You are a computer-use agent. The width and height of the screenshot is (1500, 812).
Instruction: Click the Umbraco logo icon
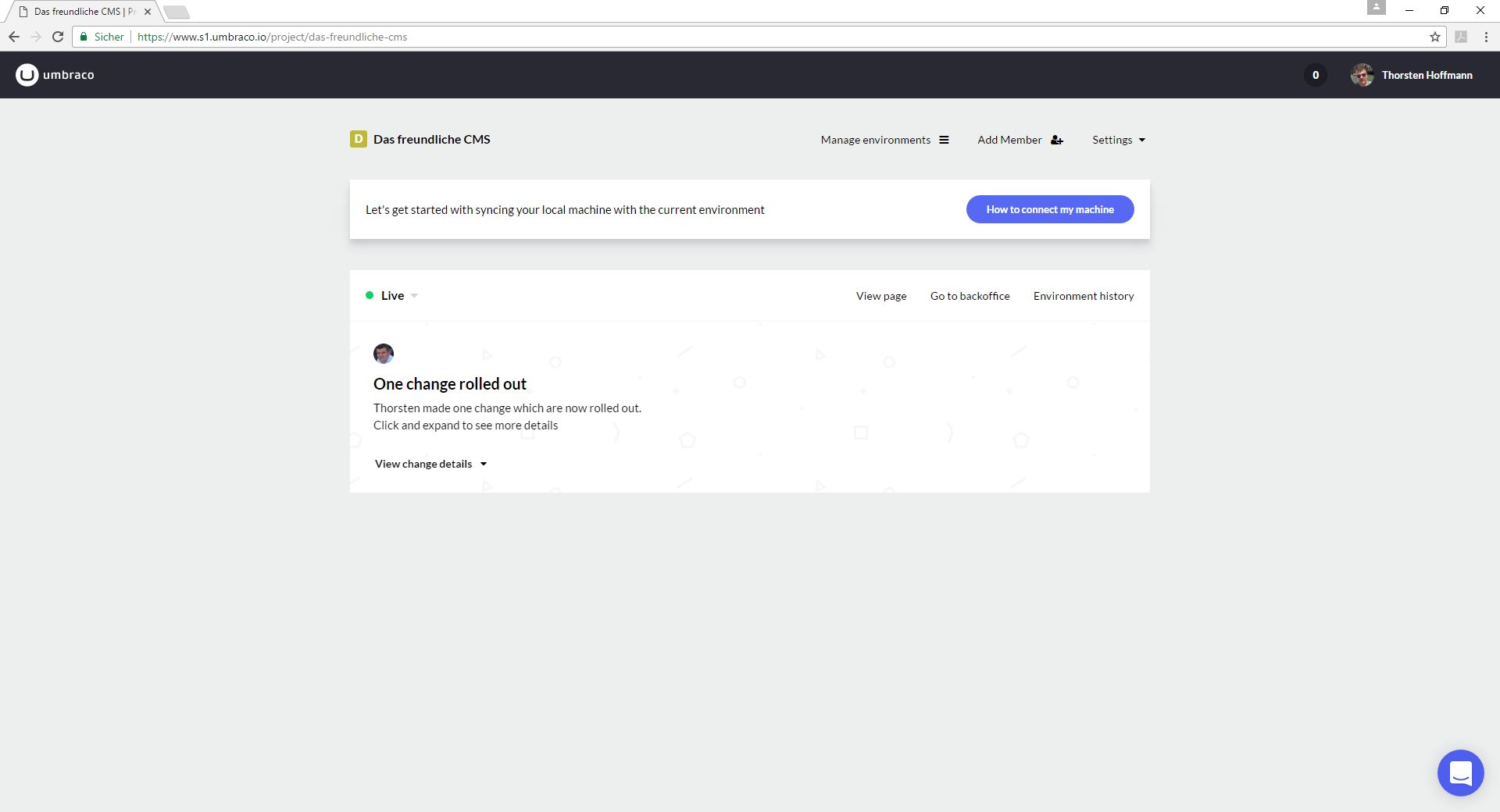click(x=27, y=75)
